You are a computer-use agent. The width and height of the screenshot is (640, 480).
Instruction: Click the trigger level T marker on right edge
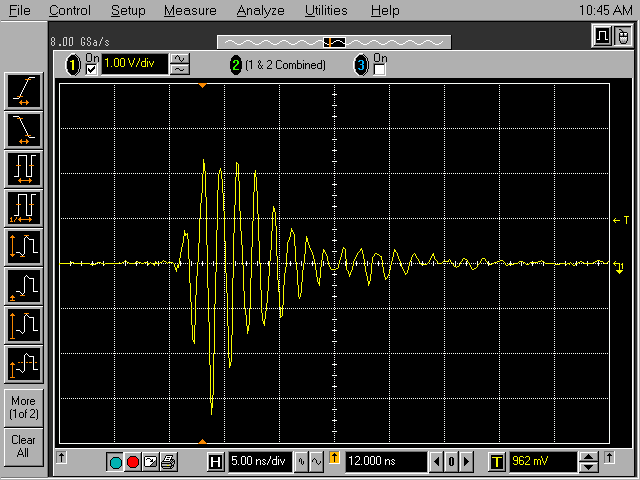[621, 220]
